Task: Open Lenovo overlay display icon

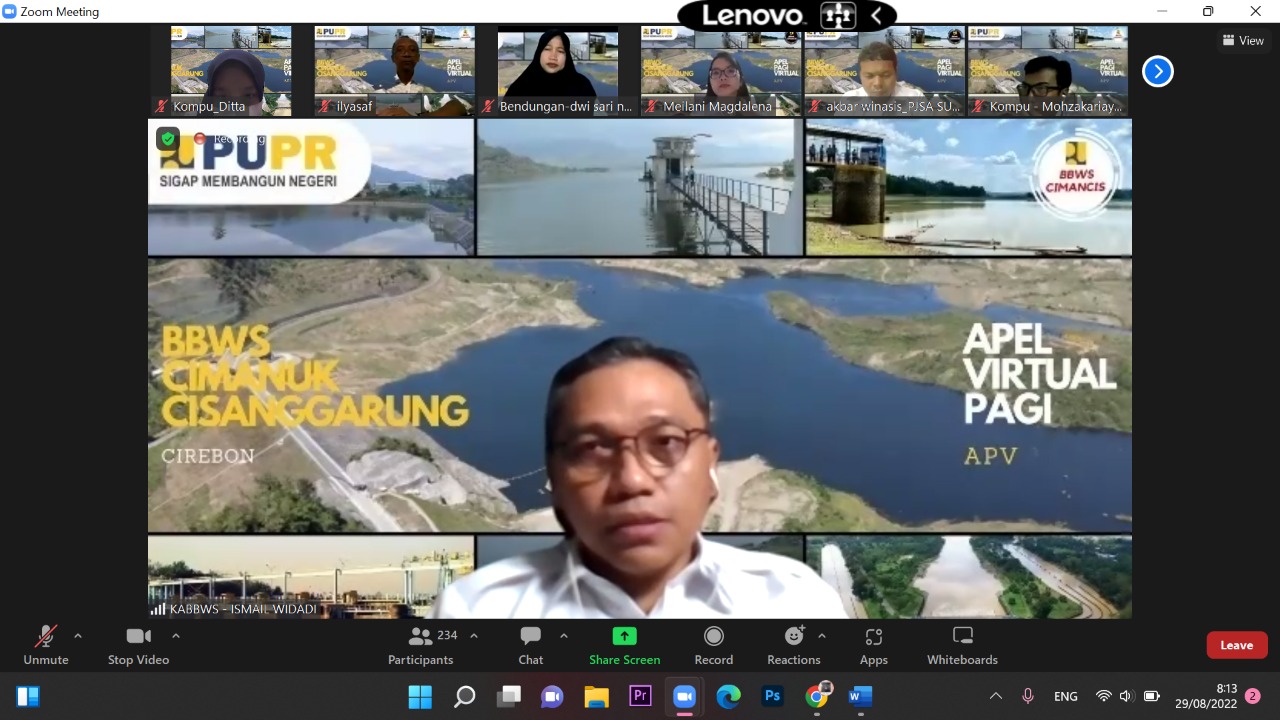Action: pyautogui.click(x=837, y=16)
